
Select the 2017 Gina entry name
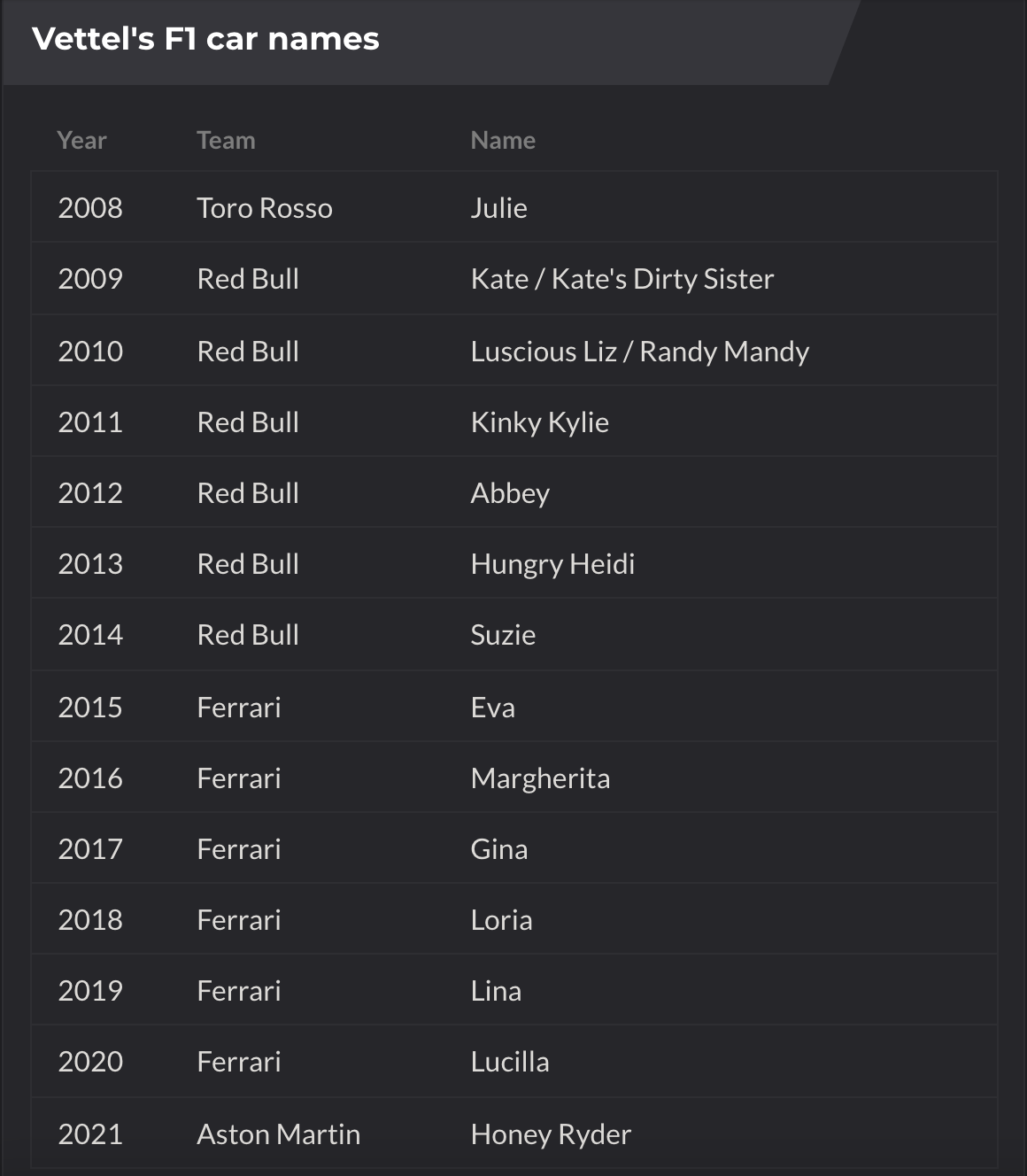[x=498, y=849]
